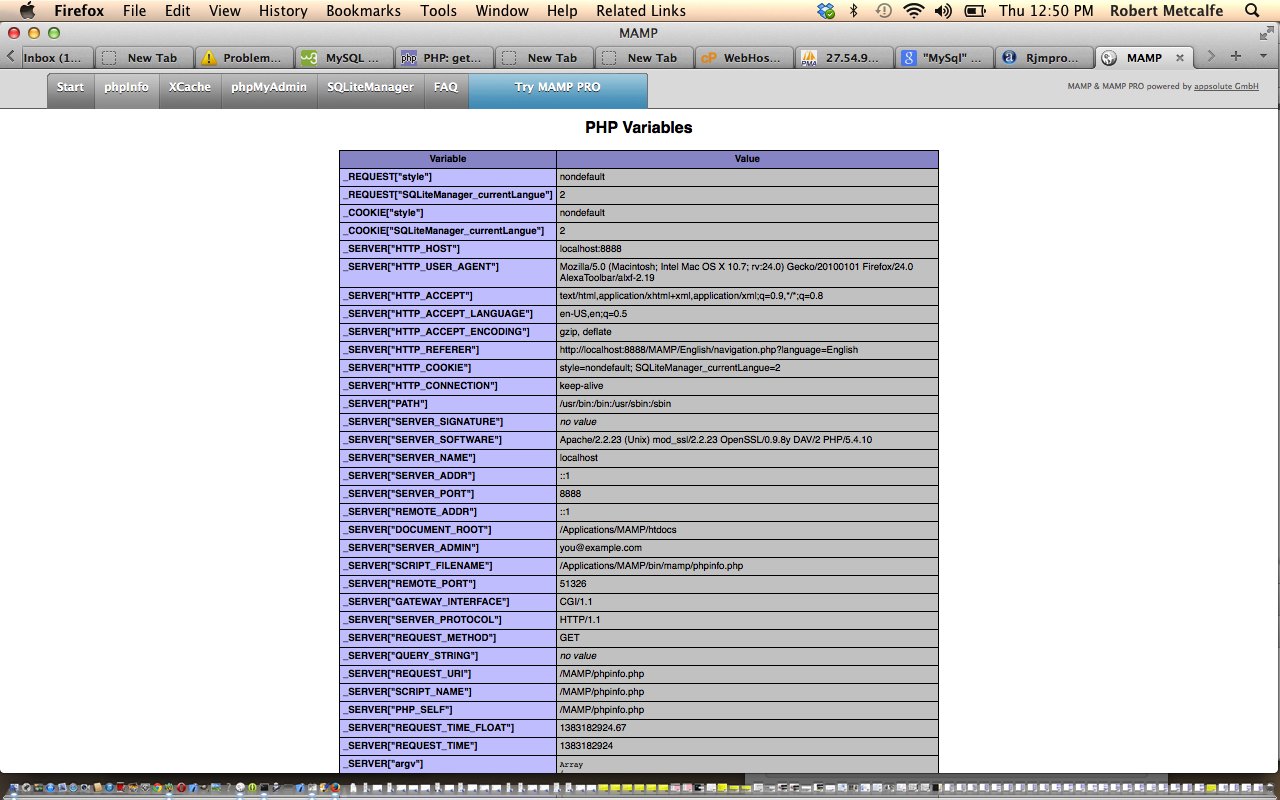Click the clock showing Thu 12:50 PM
This screenshot has height=800, width=1280.
coord(1044,11)
